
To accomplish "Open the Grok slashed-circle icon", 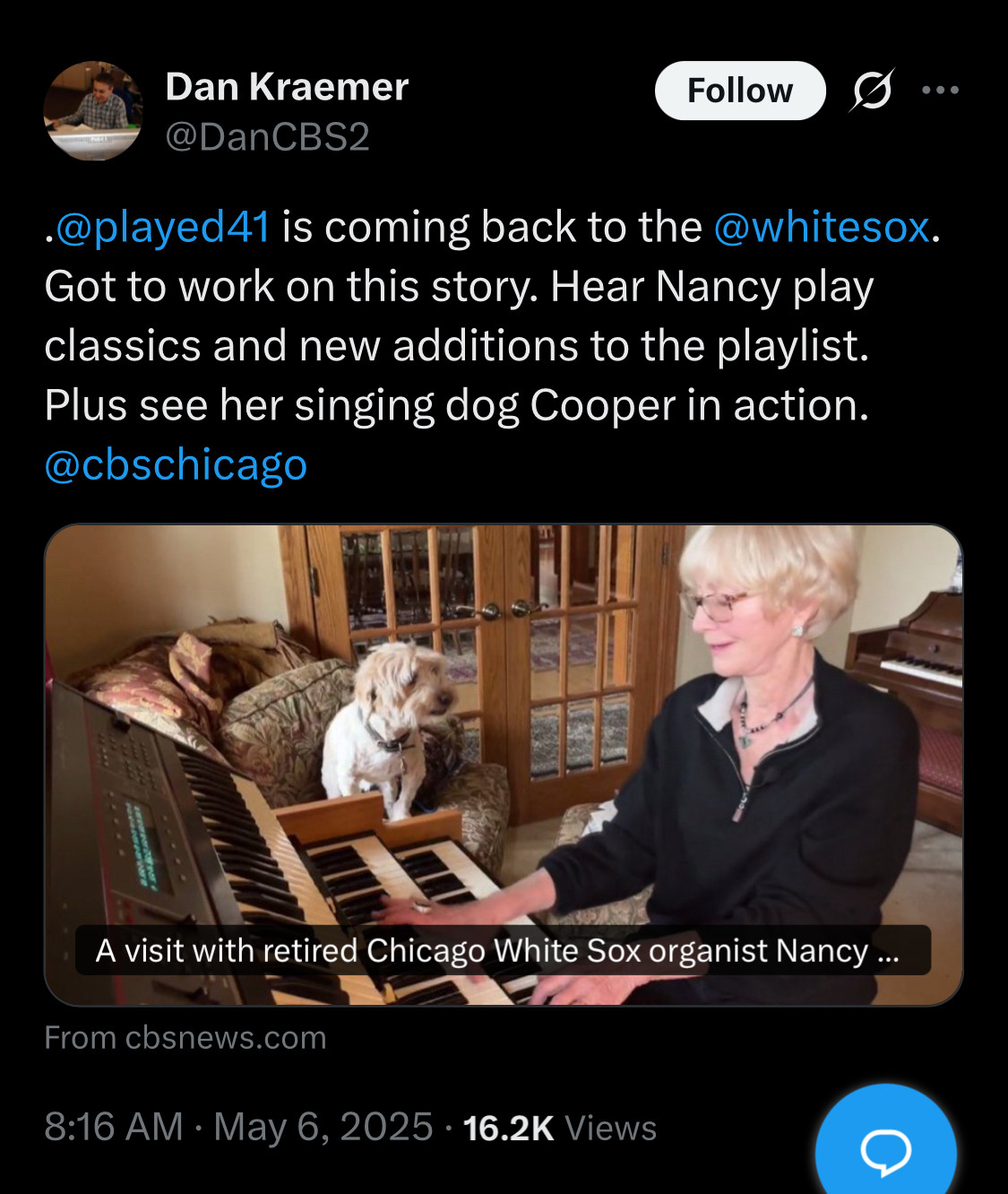I will click(x=871, y=90).
